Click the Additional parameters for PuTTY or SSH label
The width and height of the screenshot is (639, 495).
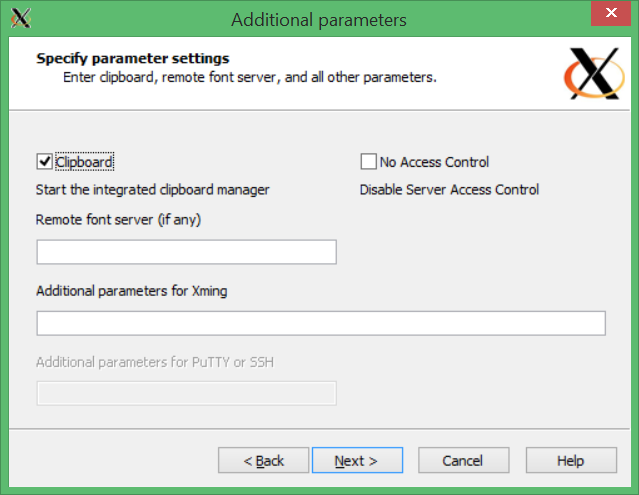[155, 362]
